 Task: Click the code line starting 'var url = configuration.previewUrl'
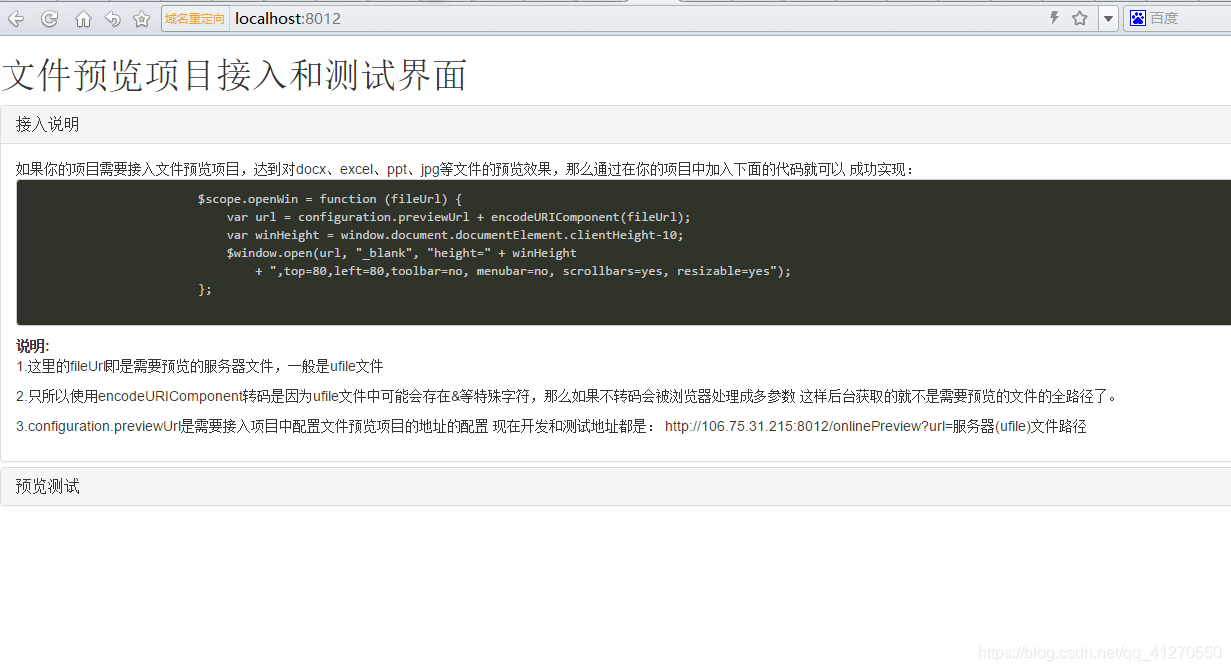pos(458,217)
